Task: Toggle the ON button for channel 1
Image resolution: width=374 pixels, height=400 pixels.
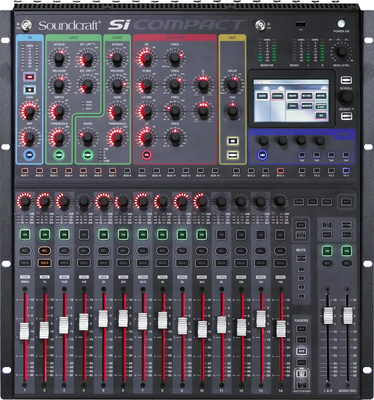Action: tap(25, 234)
